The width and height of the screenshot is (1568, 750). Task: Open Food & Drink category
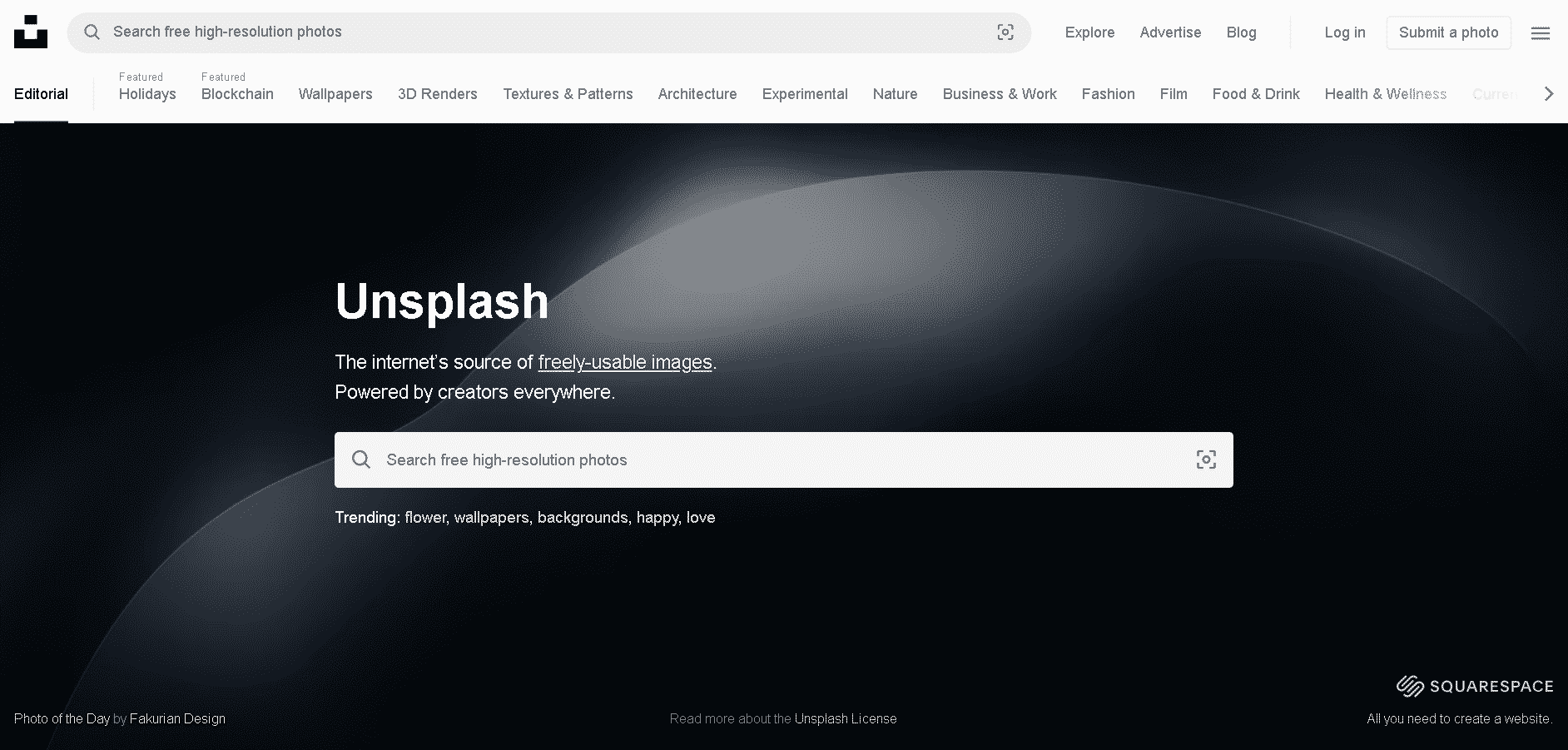[x=1256, y=94]
